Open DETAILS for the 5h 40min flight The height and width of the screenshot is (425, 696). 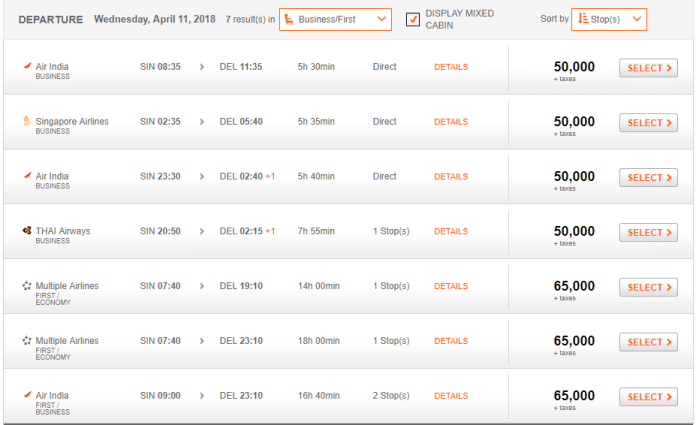click(451, 177)
